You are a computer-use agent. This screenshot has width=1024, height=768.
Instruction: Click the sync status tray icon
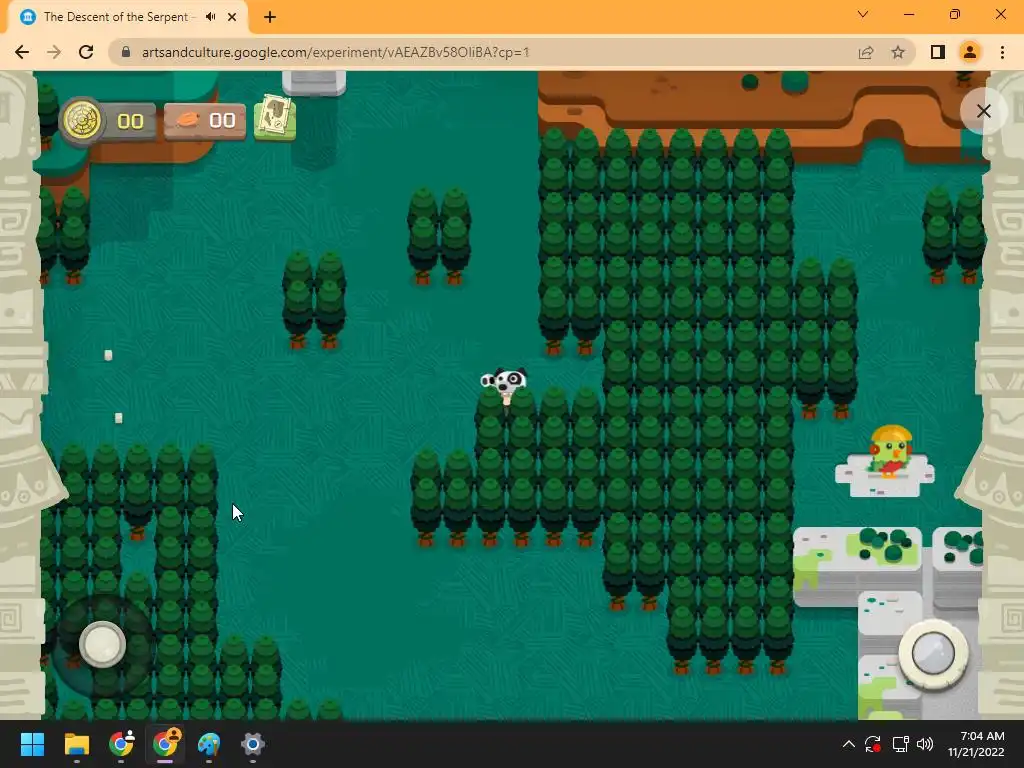873,744
